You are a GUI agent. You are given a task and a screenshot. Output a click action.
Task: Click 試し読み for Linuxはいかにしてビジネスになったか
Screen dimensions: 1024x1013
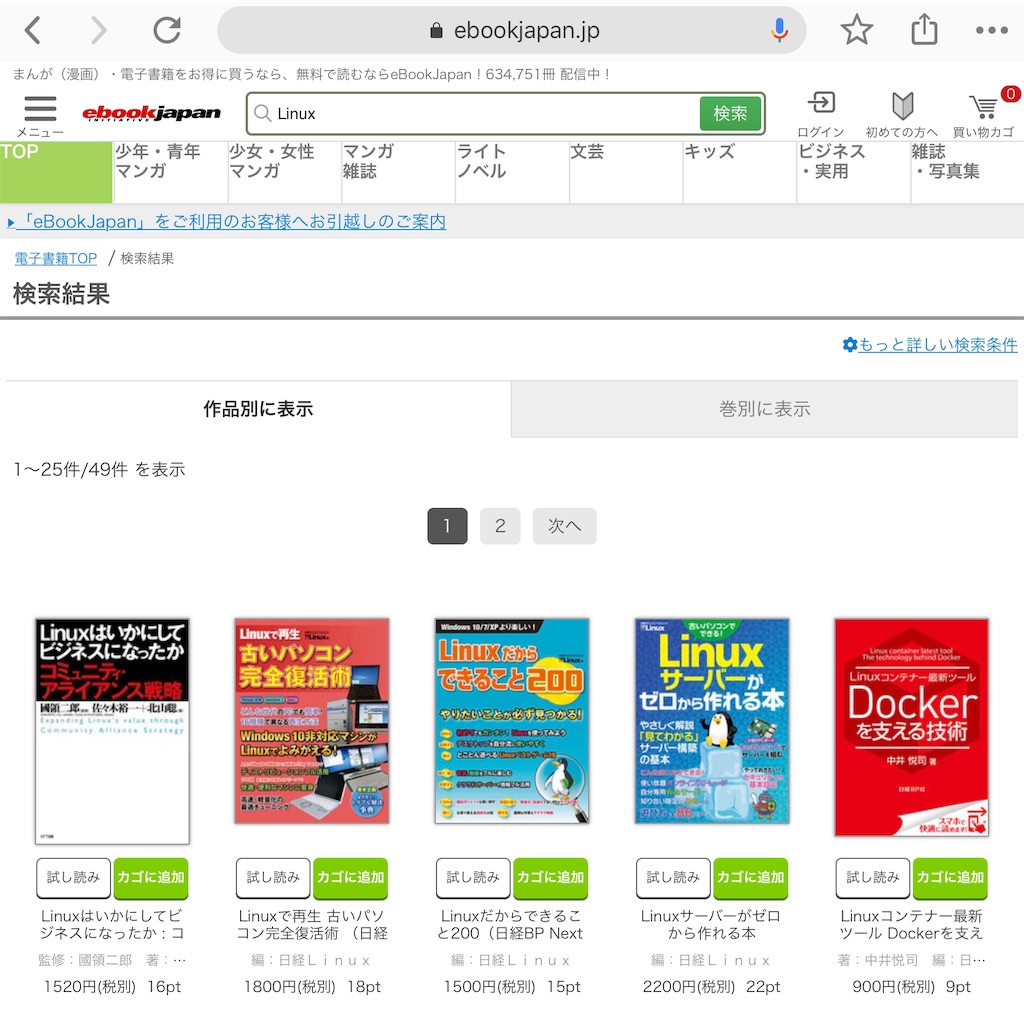coord(74,878)
